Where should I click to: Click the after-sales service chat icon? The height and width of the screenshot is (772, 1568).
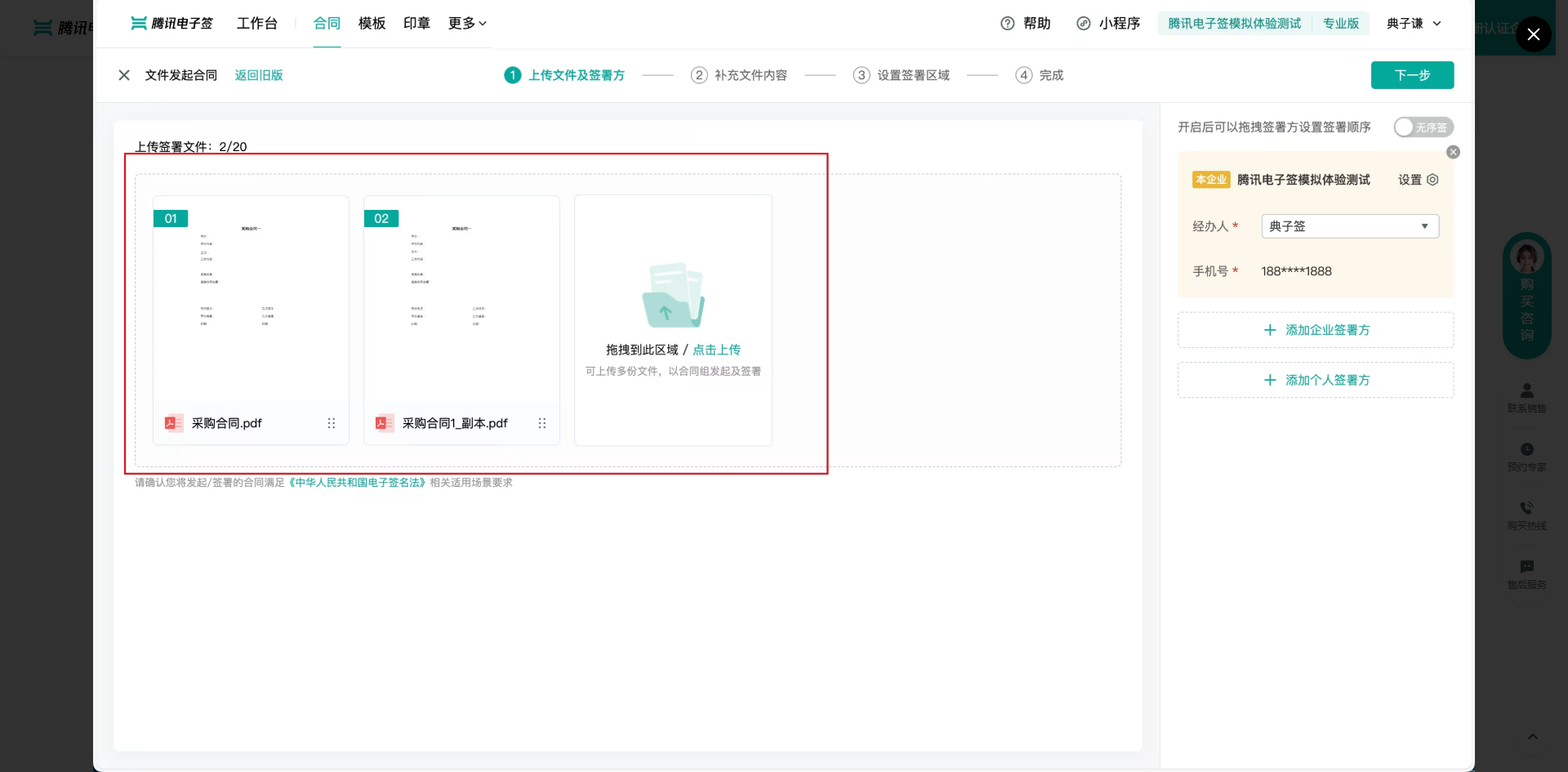tap(1526, 566)
